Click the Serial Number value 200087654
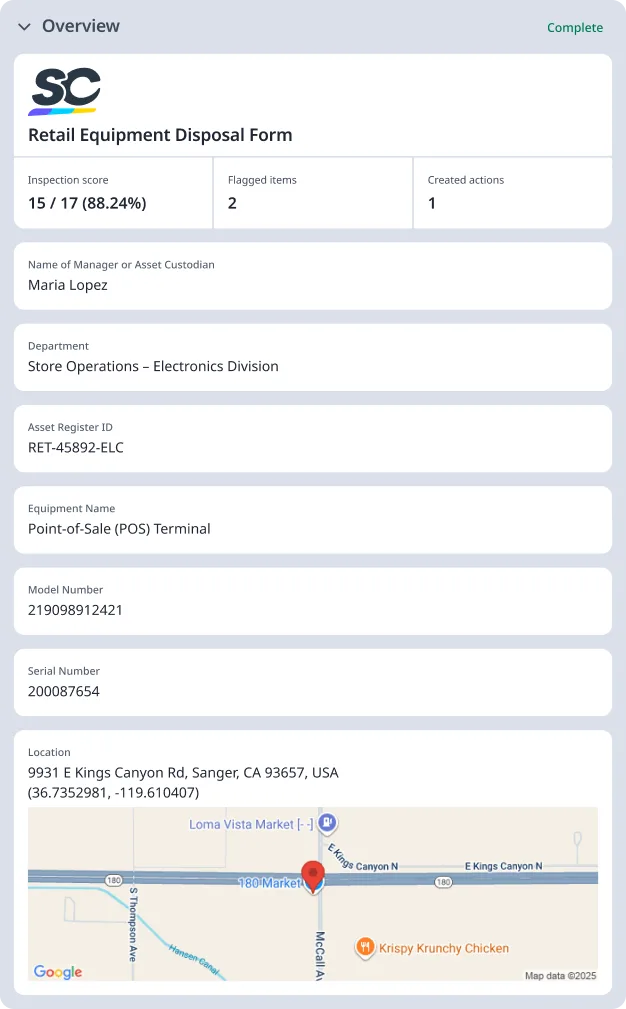The width and height of the screenshot is (626, 1009). (64, 691)
